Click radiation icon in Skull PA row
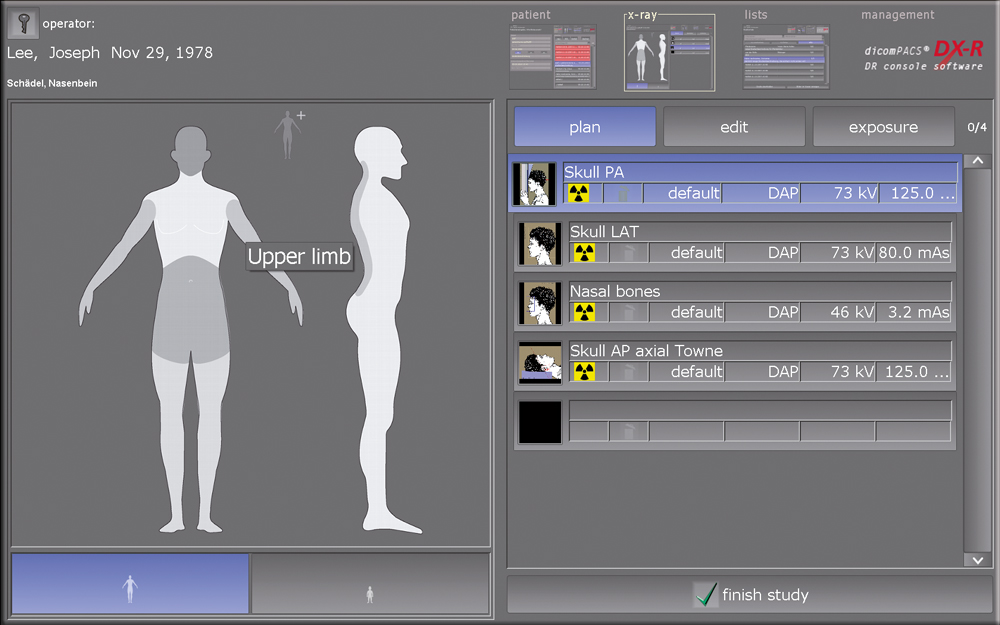1000x625 pixels. click(579, 193)
